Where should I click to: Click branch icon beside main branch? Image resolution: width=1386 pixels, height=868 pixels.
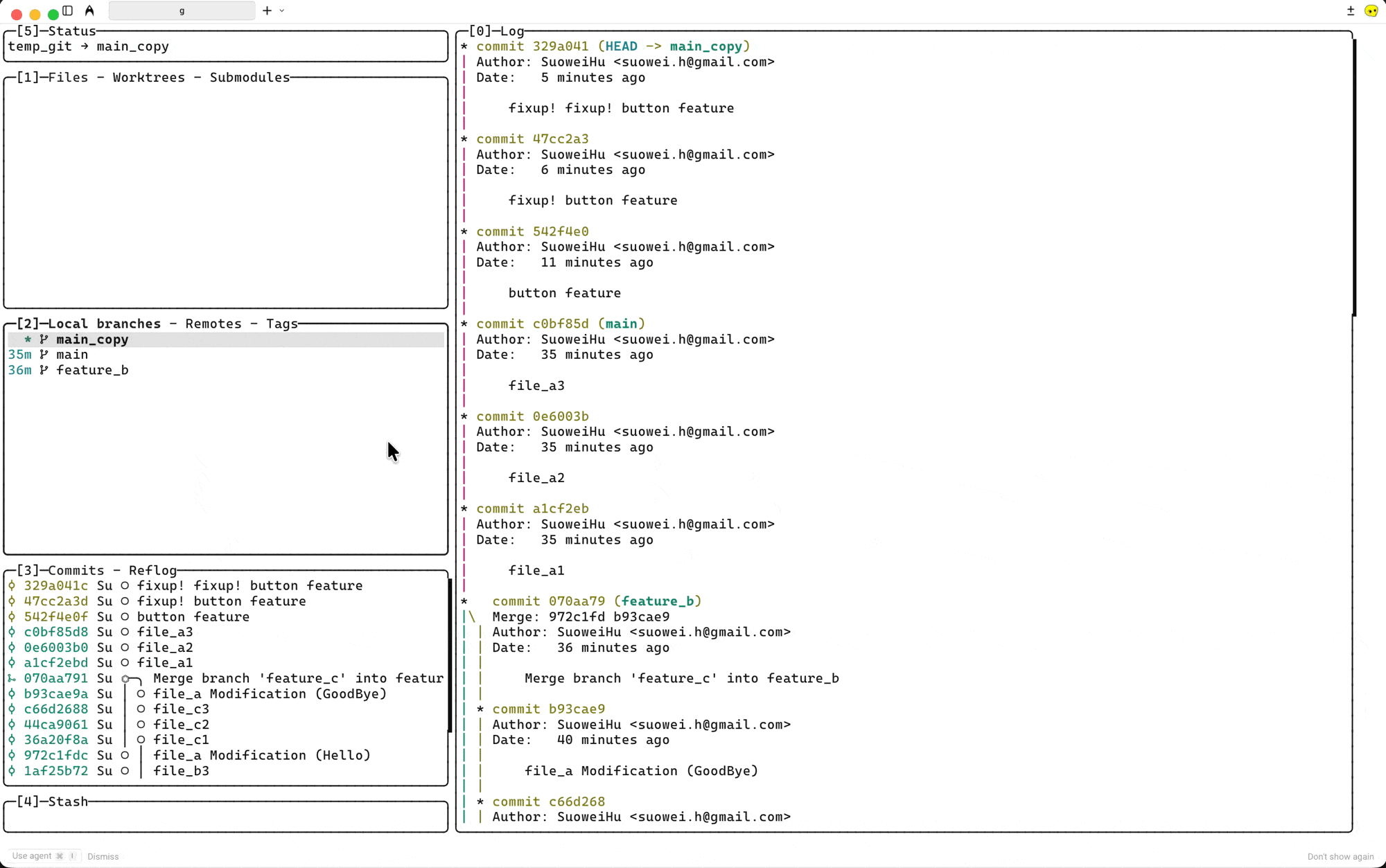[x=44, y=355]
